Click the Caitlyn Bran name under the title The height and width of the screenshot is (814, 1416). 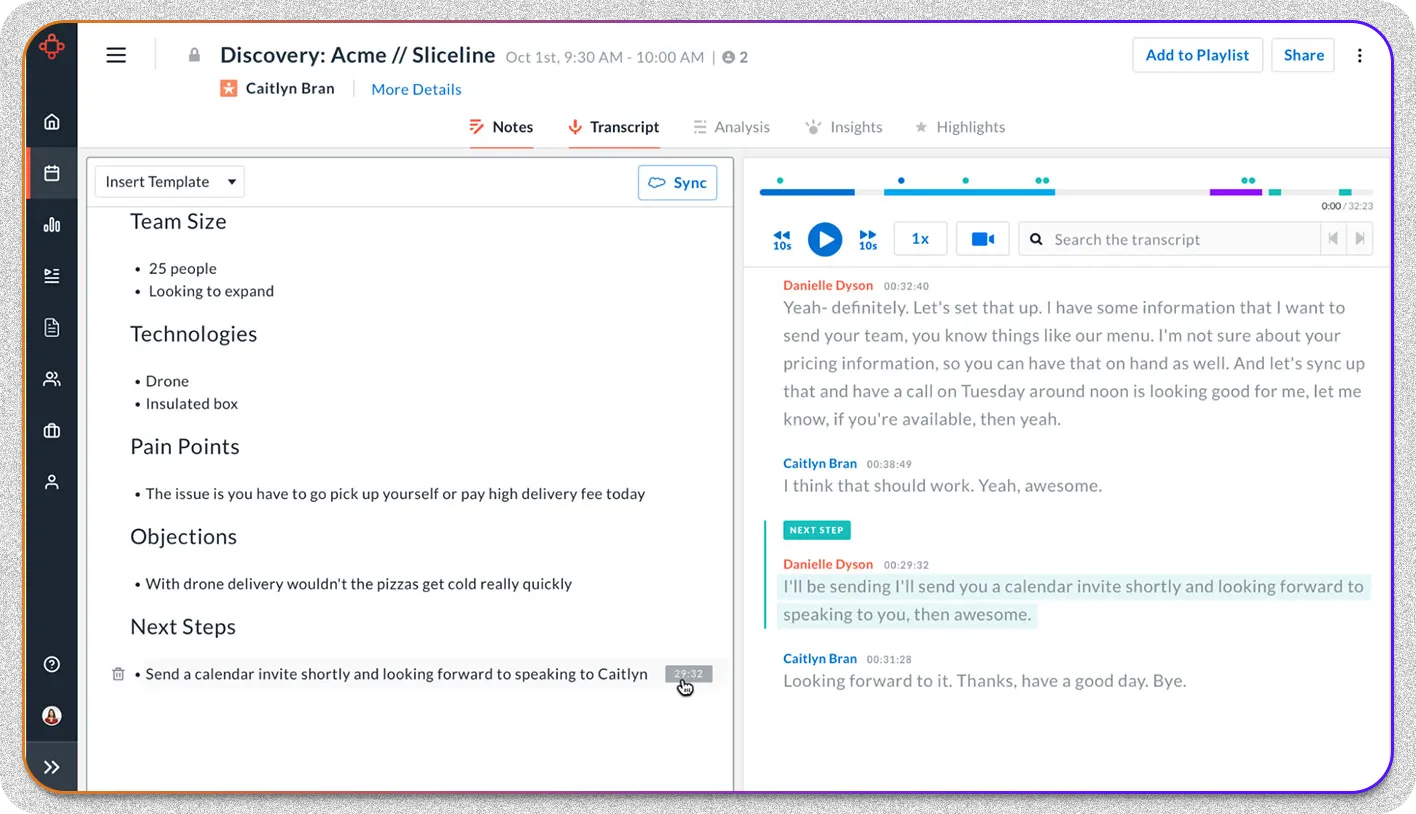[x=290, y=88]
